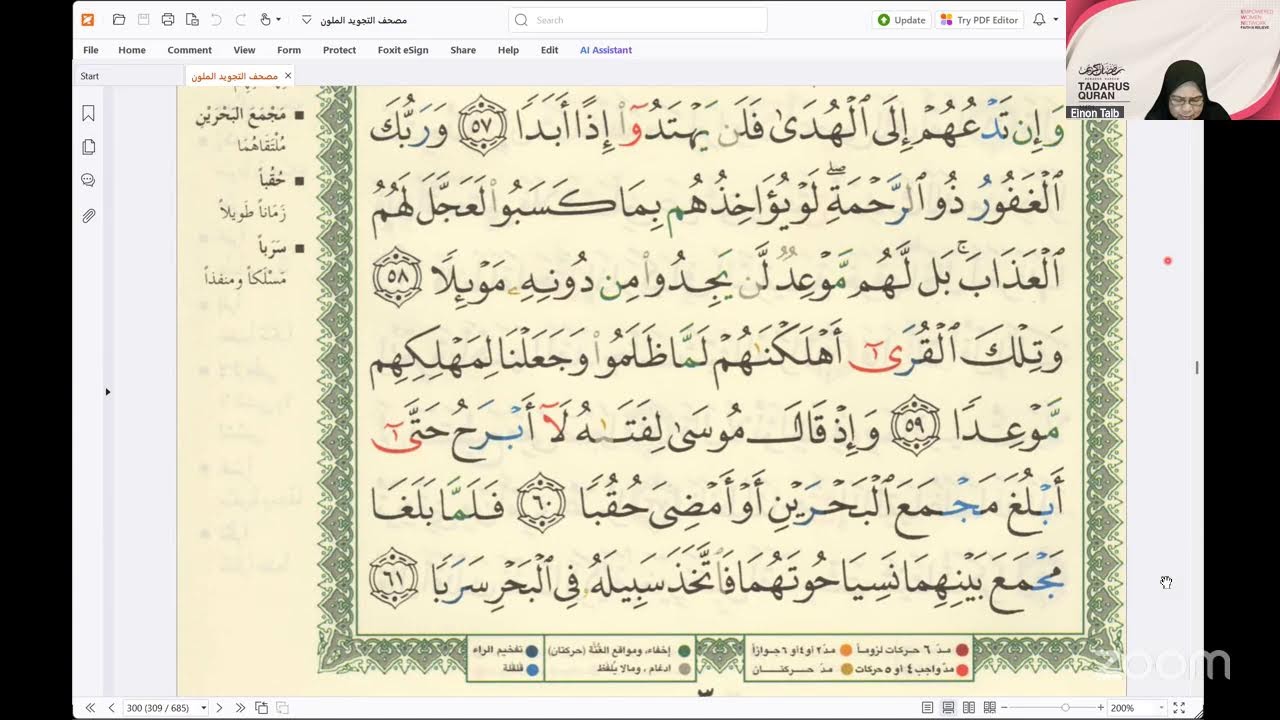The height and width of the screenshot is (720, 1280).
Task: Go to the last page
Action: (240, 708)
